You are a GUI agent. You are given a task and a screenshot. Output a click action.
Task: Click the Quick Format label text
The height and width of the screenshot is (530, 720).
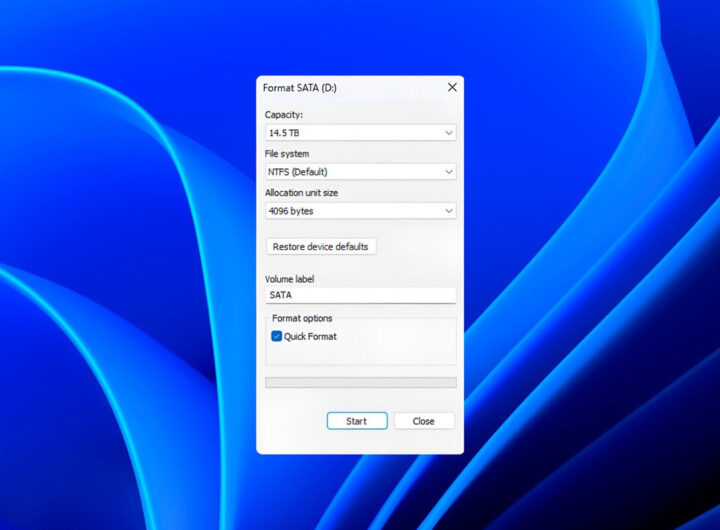(310, 337)
